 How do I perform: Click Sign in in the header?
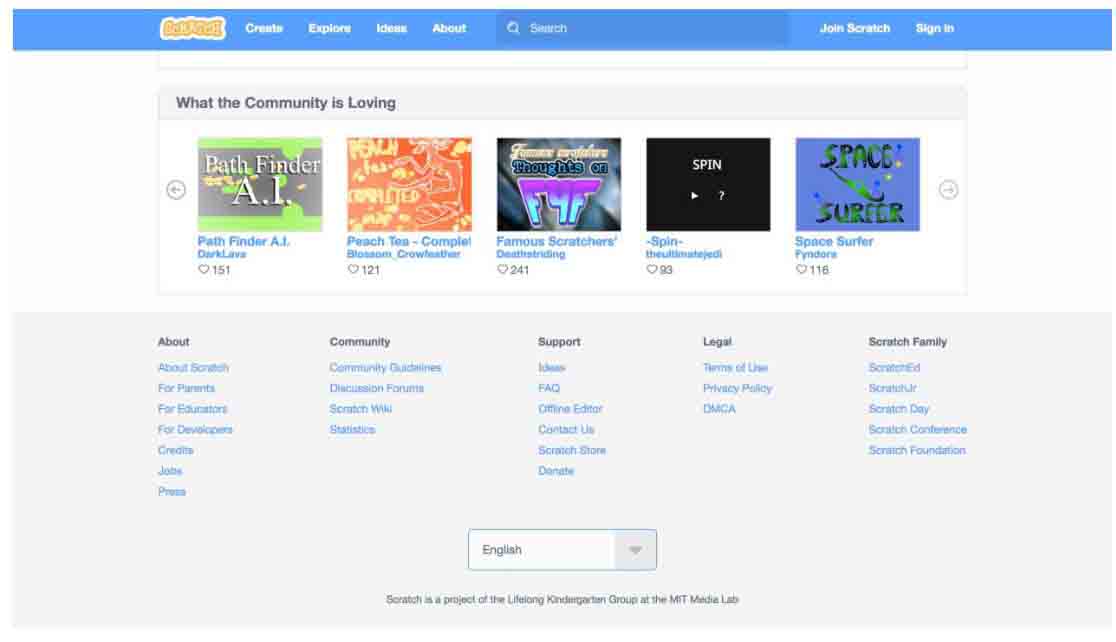coord(935,28)
